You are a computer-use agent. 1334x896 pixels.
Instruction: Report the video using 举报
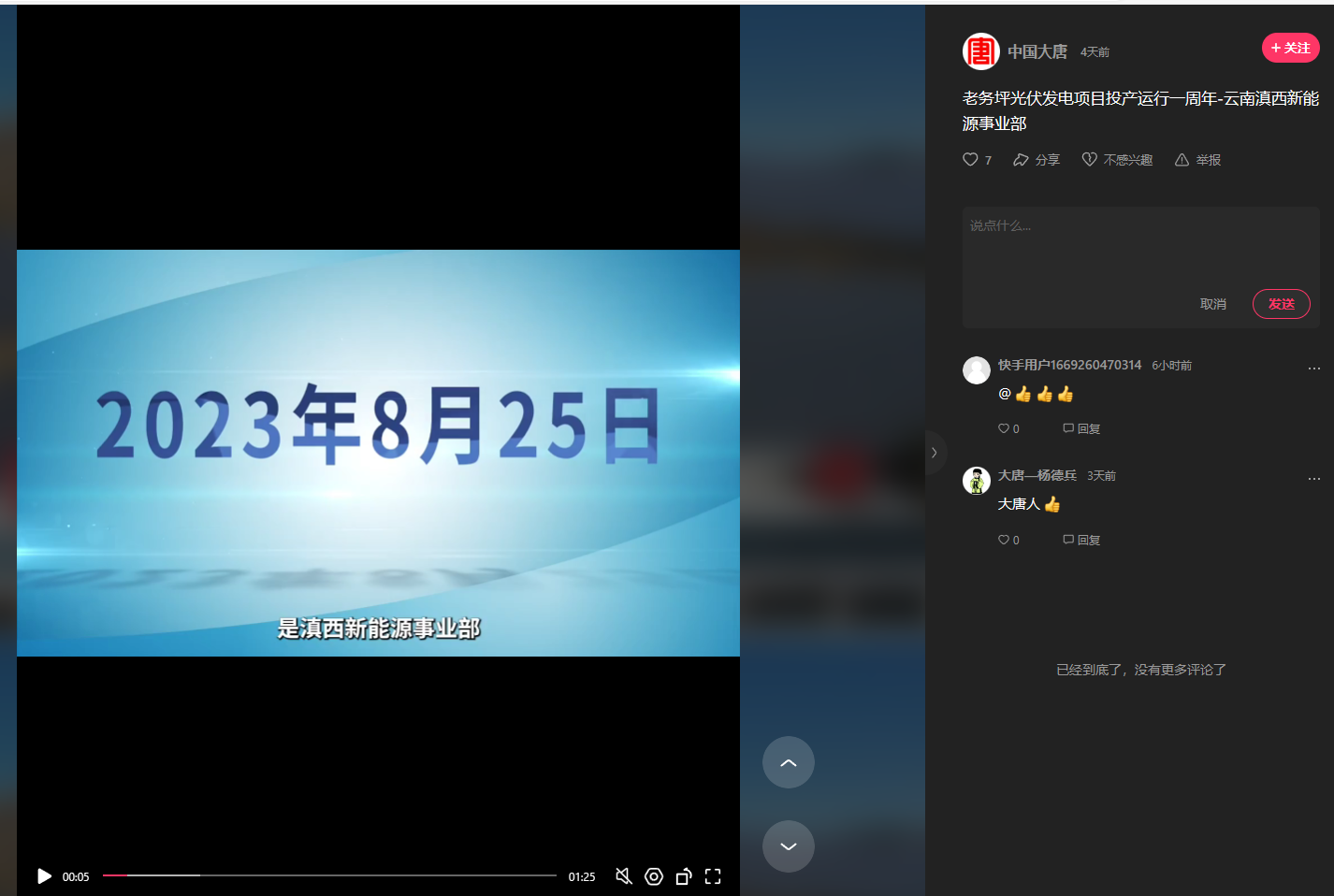[1197, 160]
